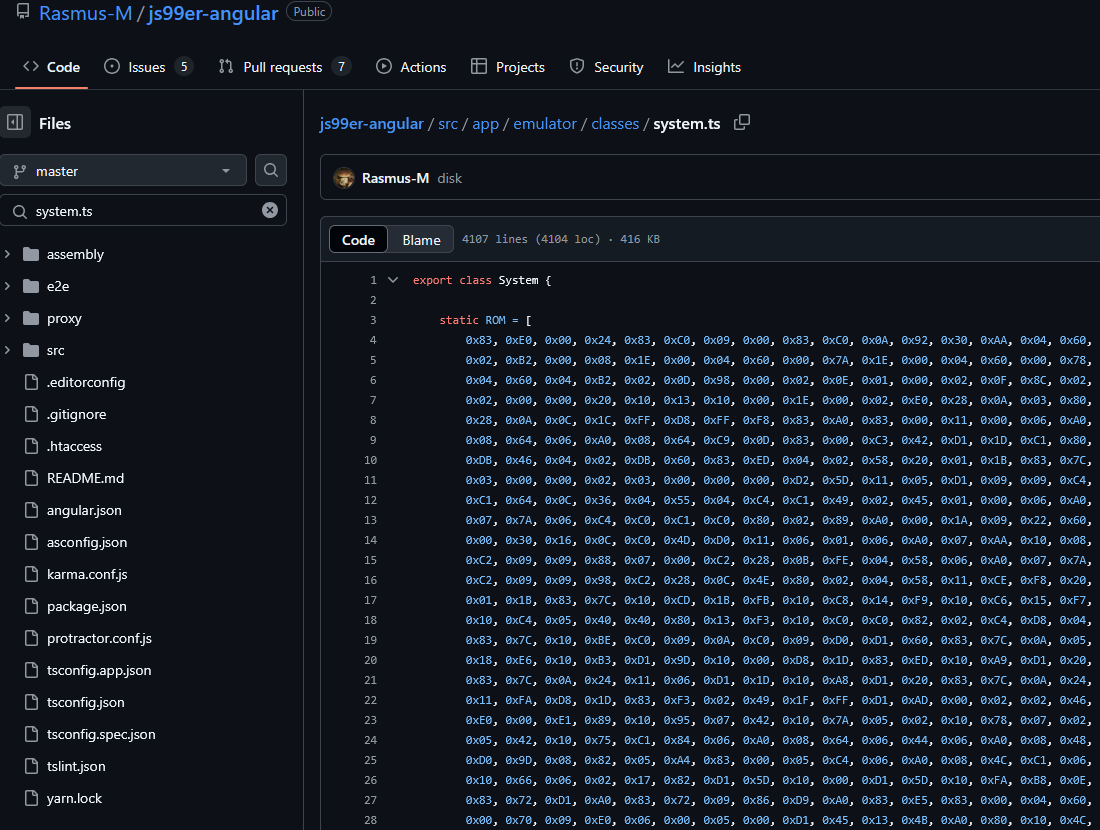Open the master branch dropdown
Image resolution: width=1100 pixels, height=830 pixels.
[x=123, y=170]
